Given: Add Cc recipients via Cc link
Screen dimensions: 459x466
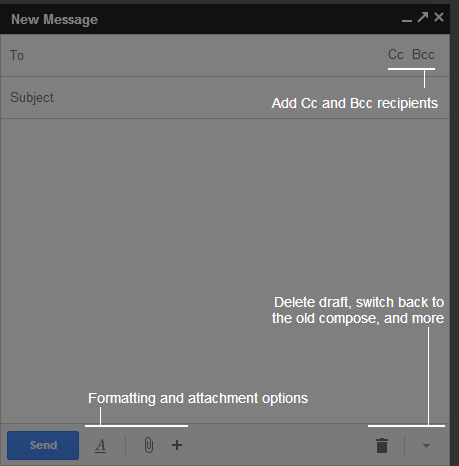Looking at the screenshot, I should [396, 55].
